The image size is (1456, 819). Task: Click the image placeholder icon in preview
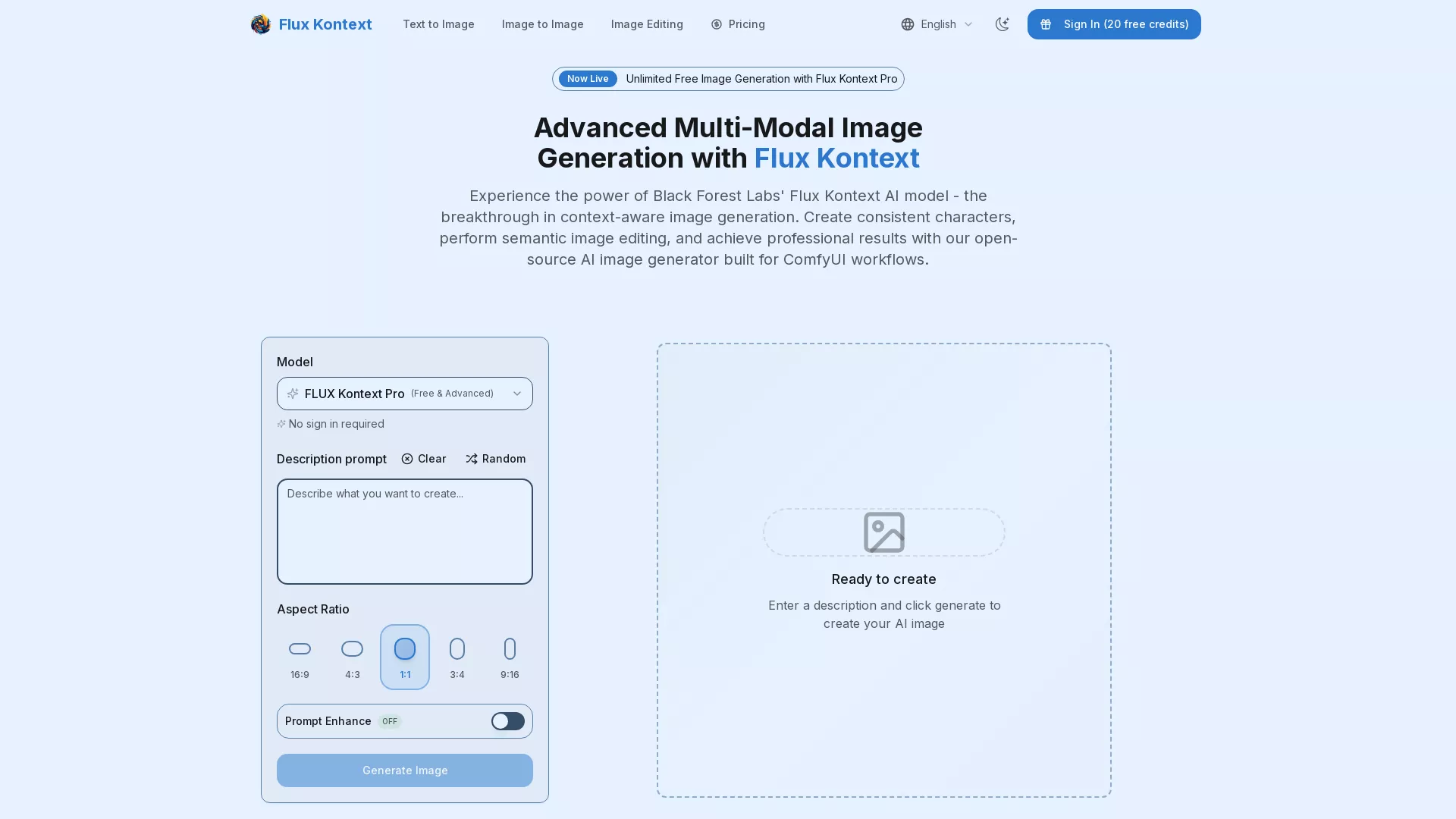(x=884, y=532)
